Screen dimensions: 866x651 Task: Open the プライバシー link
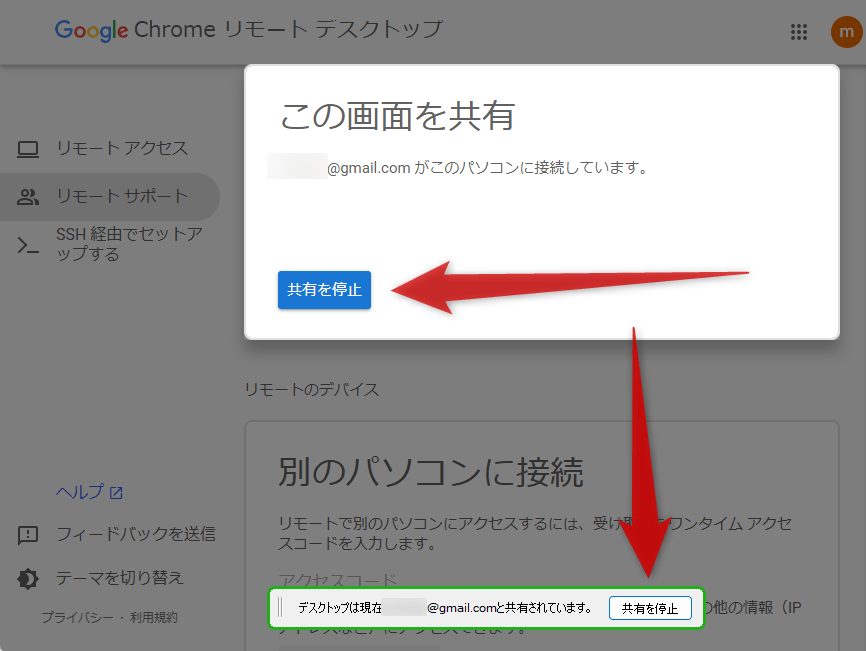pos(77,617)
